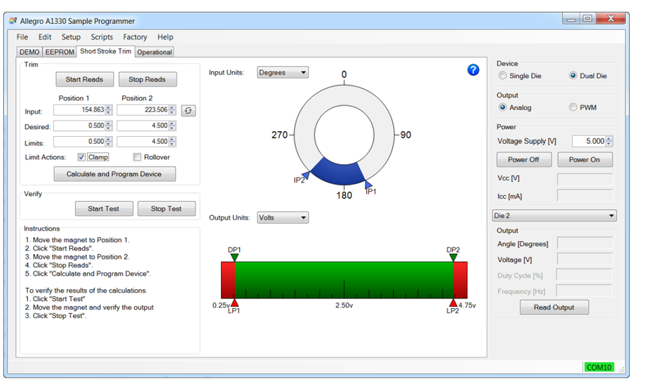Click the red LP2 limit marker
Screen dimensions: 650x382
[x=453, y=302]
